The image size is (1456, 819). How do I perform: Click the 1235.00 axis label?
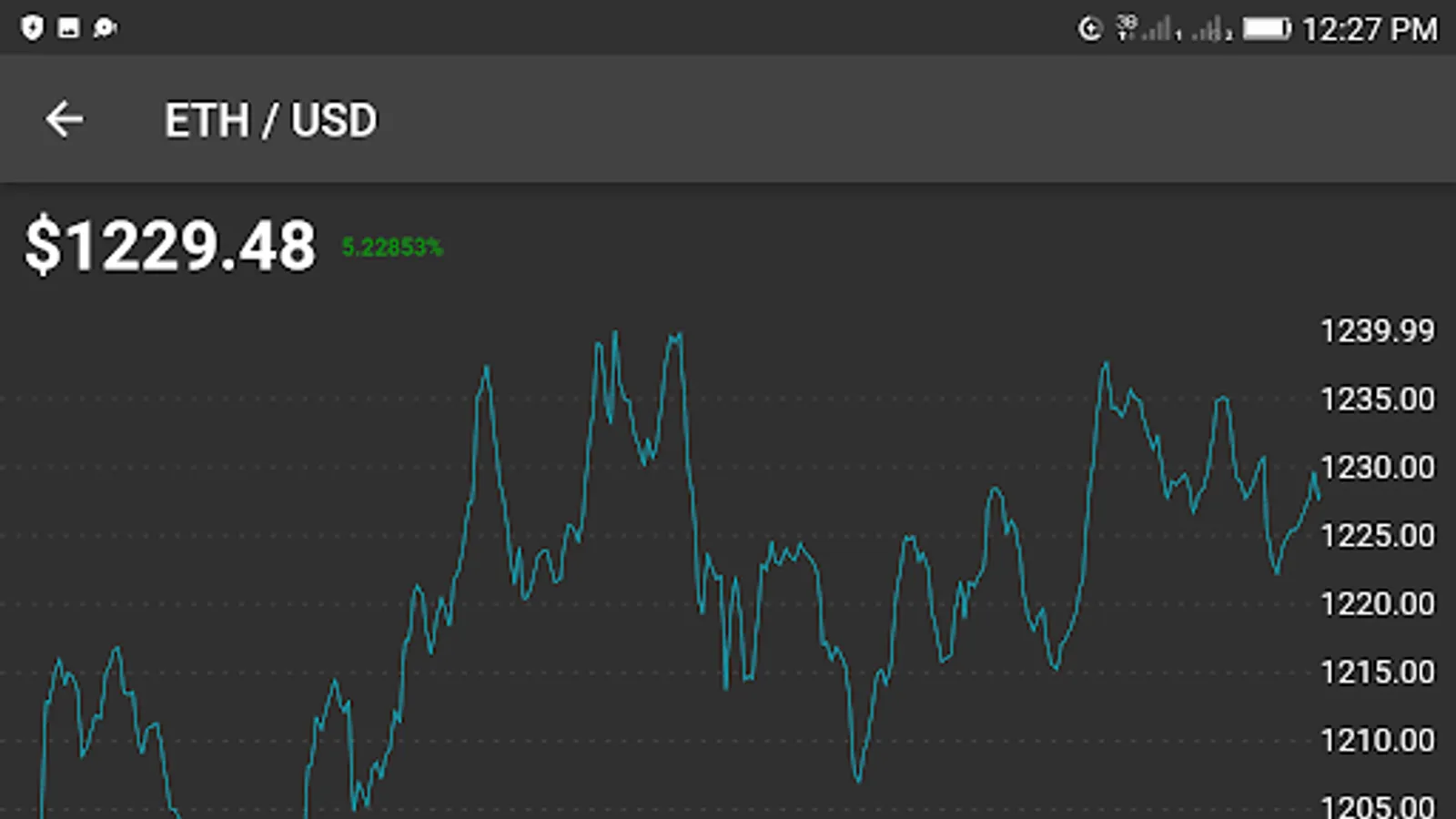click(x=1377, y=399)
